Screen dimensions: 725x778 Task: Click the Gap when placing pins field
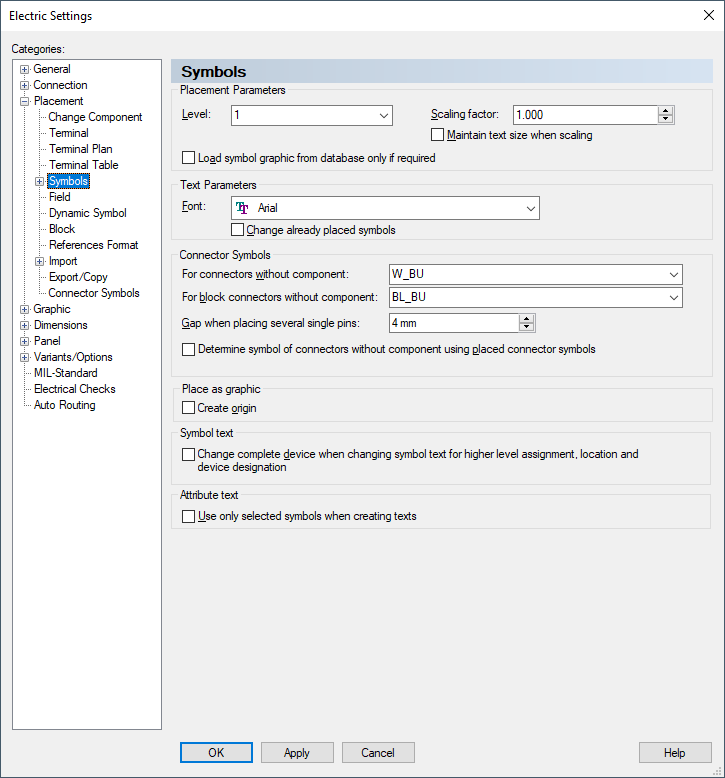click(453, 323)
